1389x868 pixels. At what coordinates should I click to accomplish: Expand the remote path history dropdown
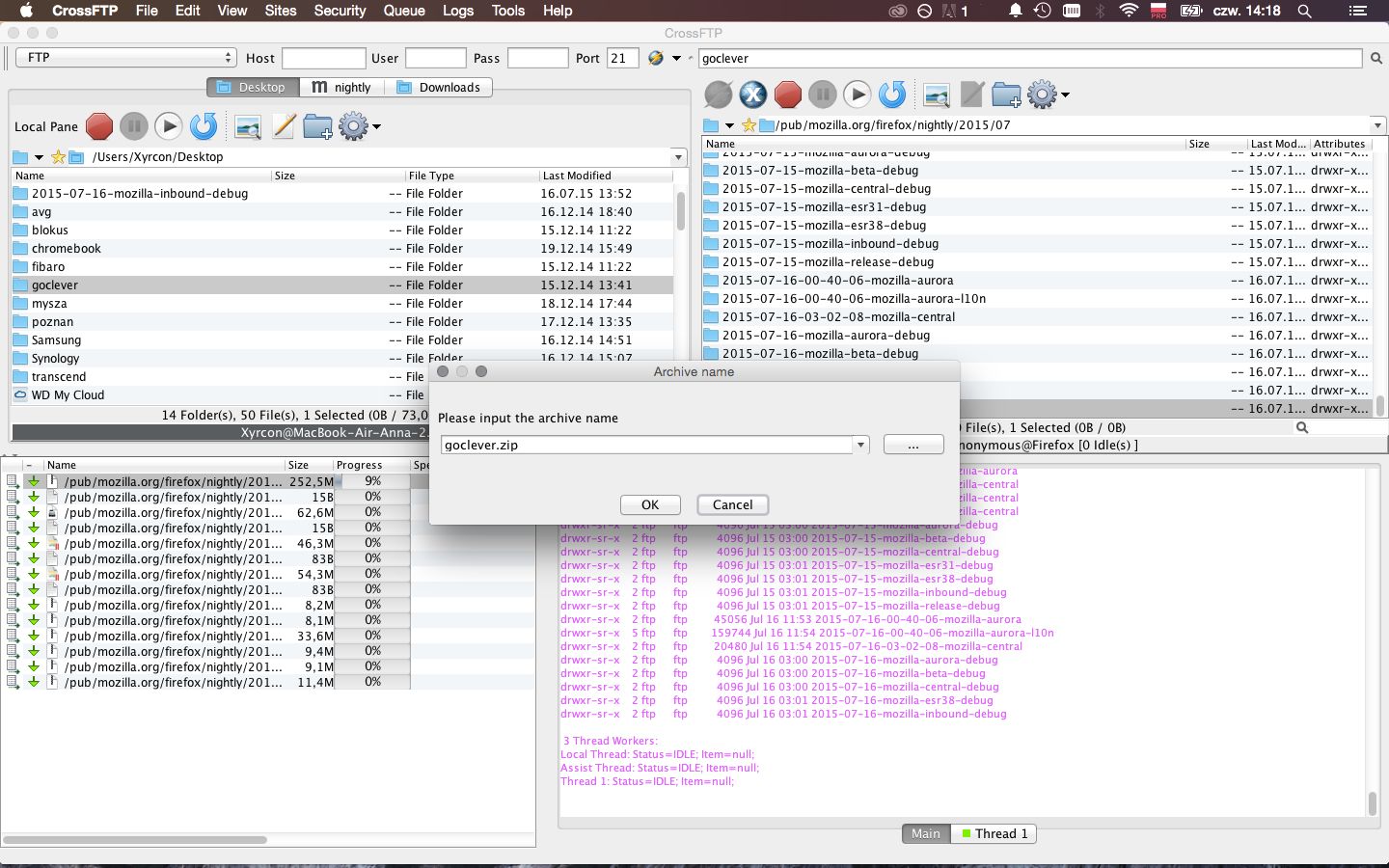coord(1376,125)
